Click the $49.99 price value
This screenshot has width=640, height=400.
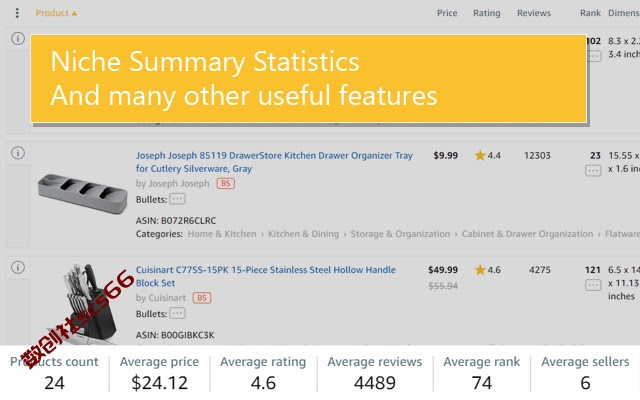pos(443,270)
